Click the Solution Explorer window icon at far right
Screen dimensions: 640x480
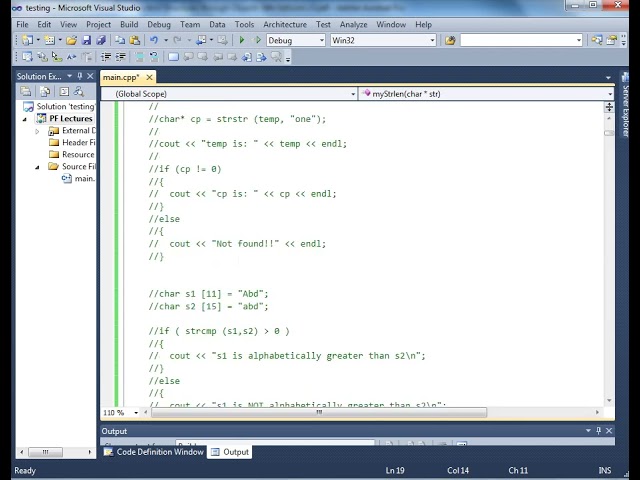coord(597,40)
